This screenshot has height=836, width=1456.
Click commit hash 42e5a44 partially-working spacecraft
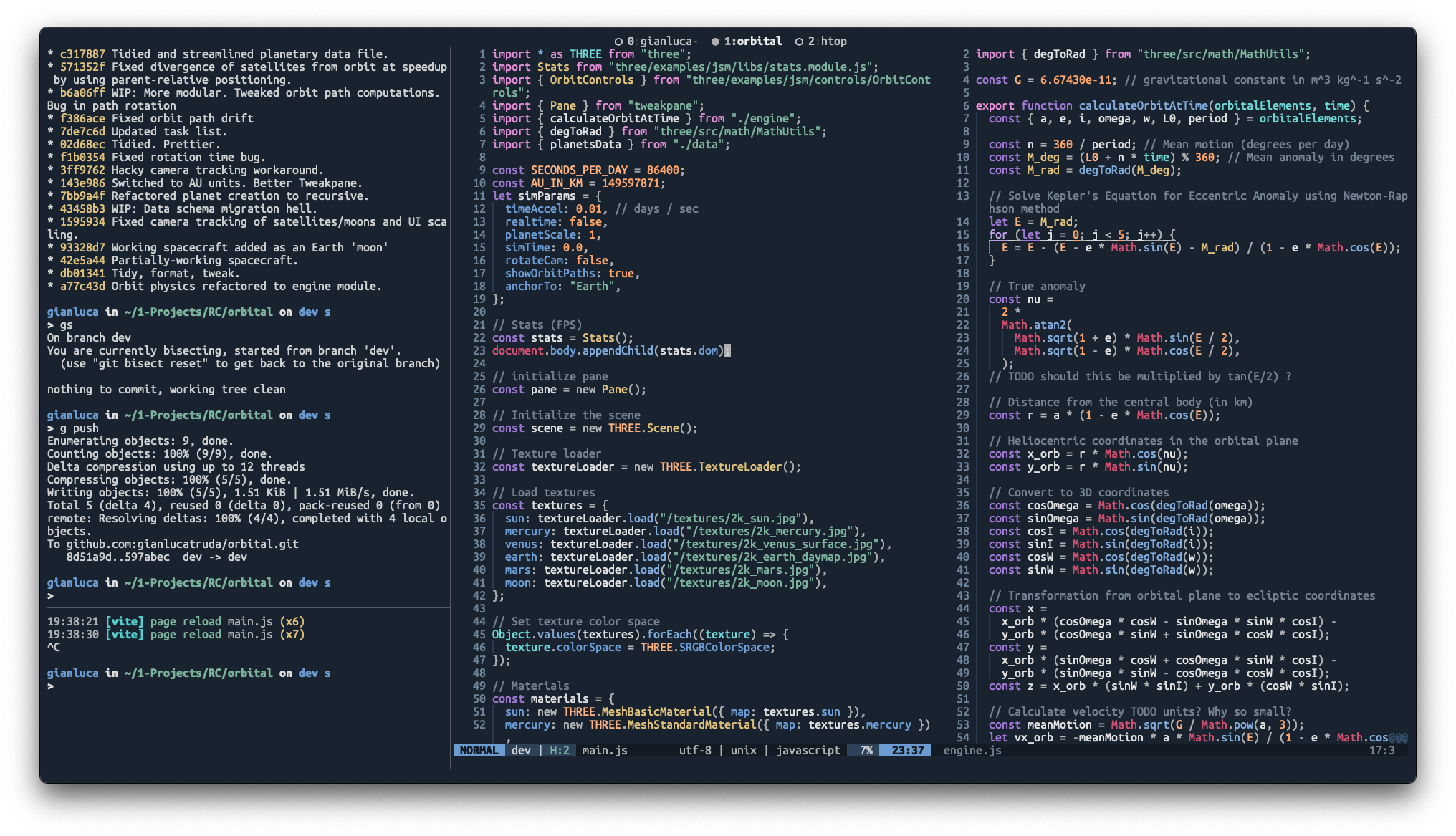click(x=82, y=260)
